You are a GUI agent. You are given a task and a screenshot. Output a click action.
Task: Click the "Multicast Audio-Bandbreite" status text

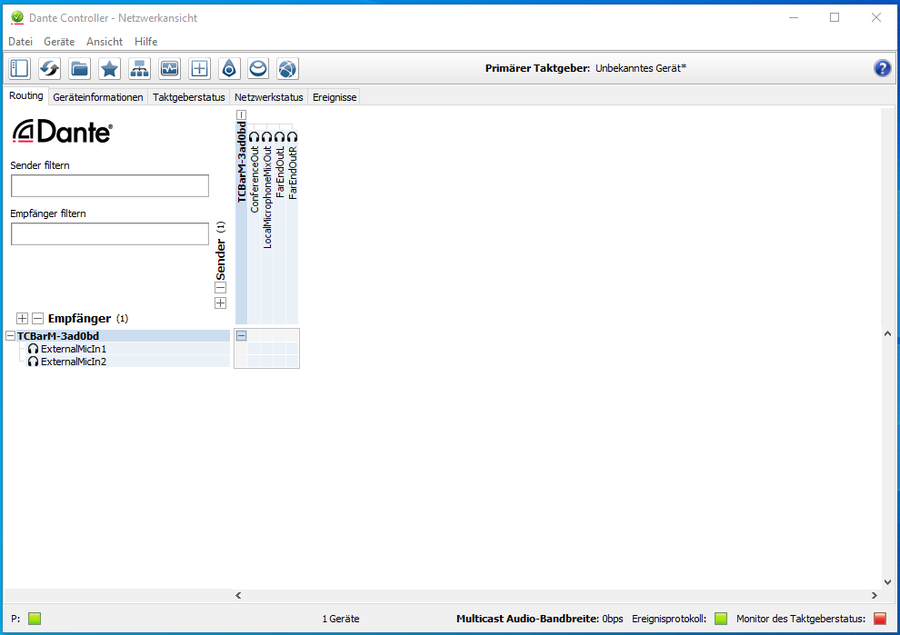(527, 619)
